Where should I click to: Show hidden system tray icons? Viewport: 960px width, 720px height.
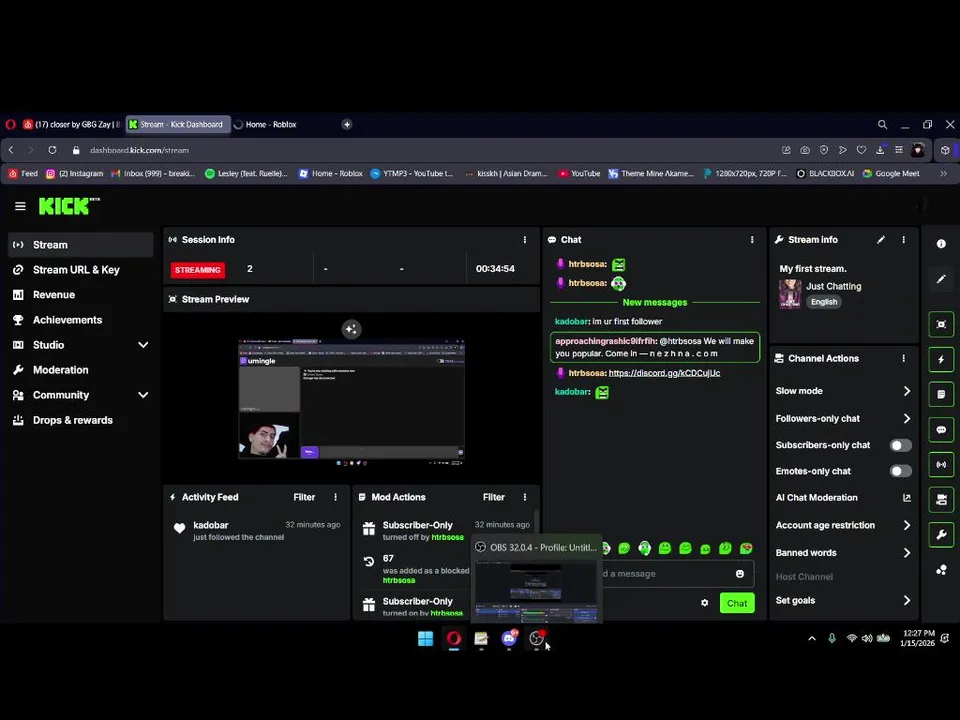point(812,639)
